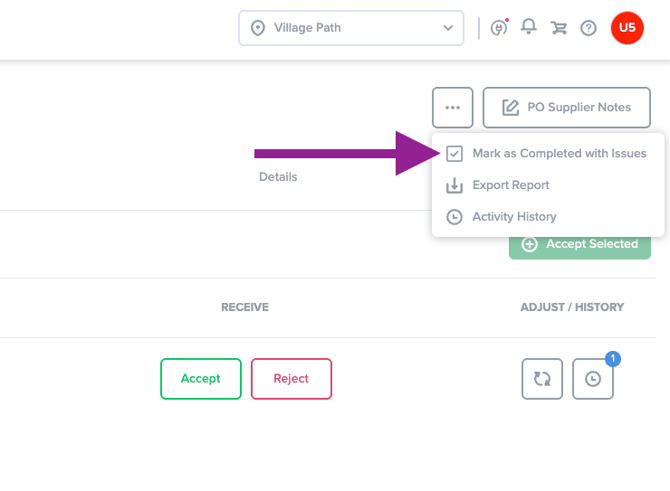670x491 pixels.
Task: Open the notifications bell icon
Action: (x=529, y=27)
